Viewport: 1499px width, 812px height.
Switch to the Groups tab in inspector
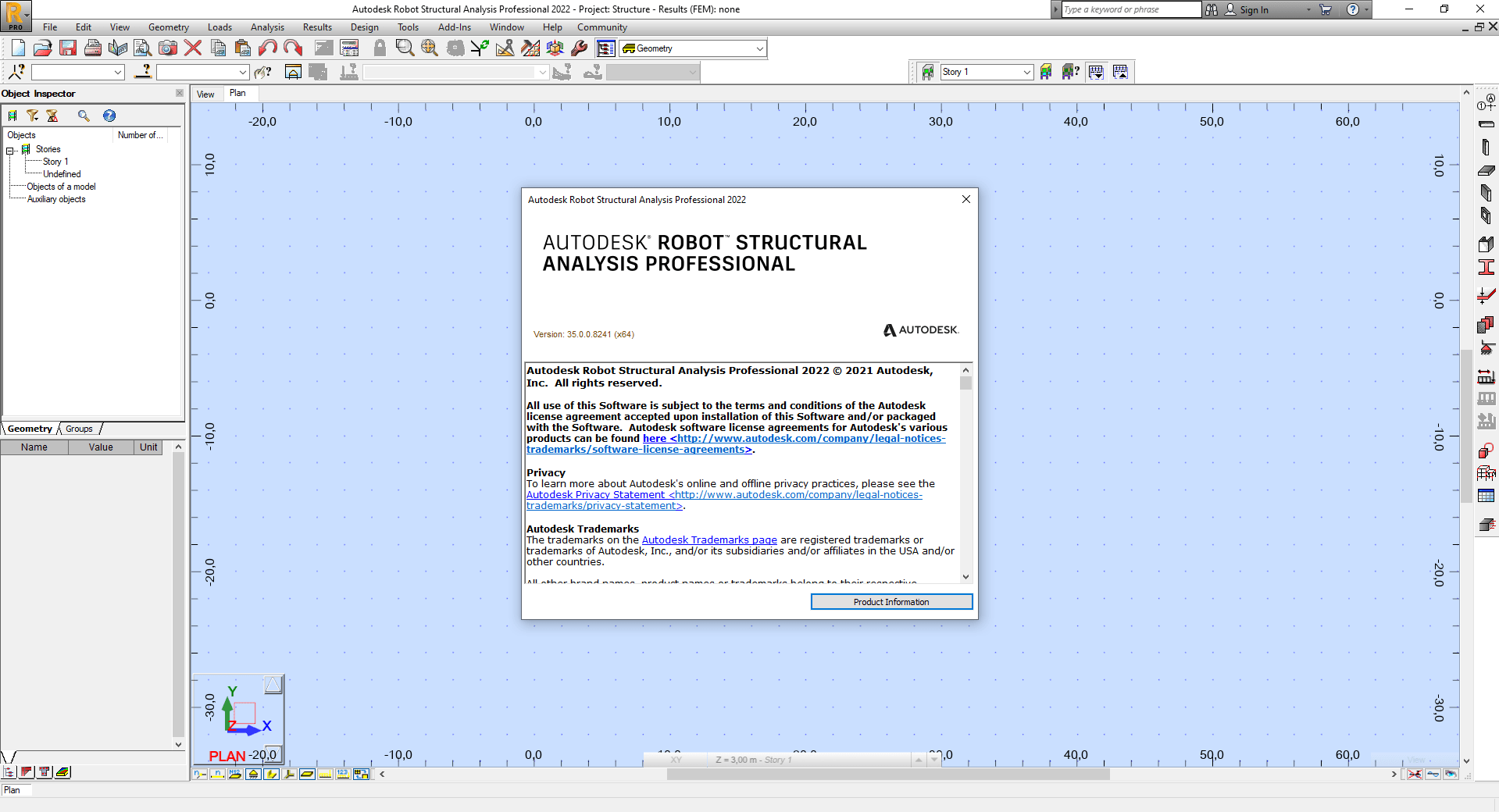click(x=79, y=429)
